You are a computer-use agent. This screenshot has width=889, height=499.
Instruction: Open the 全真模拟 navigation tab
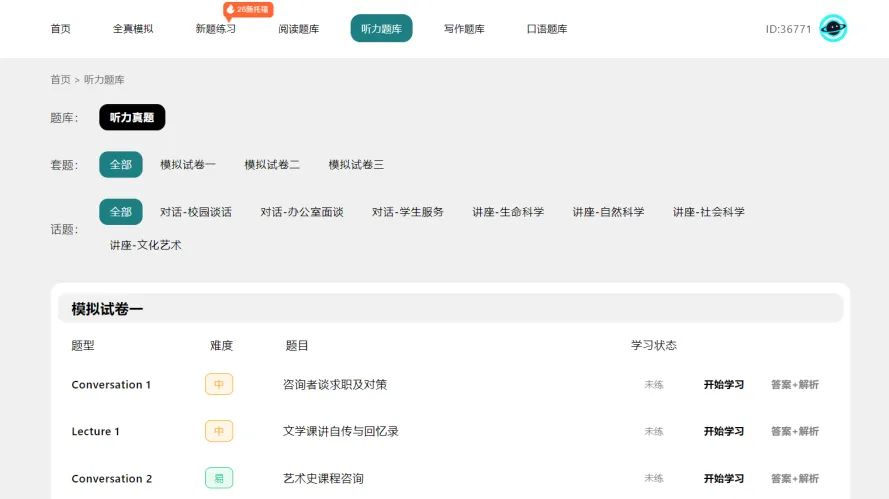(x=133, y=29)
